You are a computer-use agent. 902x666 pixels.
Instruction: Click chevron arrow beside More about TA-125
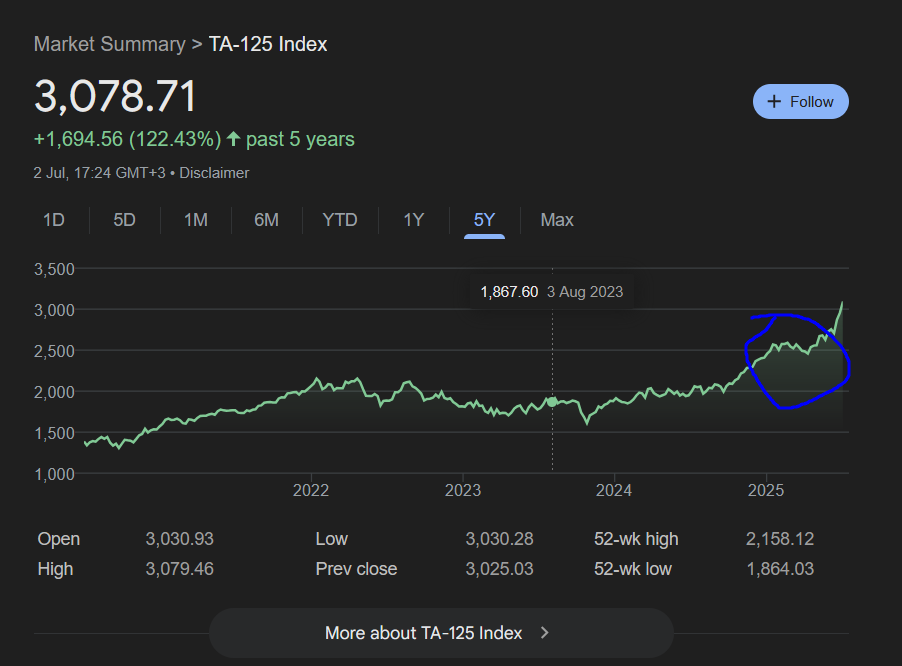(545, 633)
